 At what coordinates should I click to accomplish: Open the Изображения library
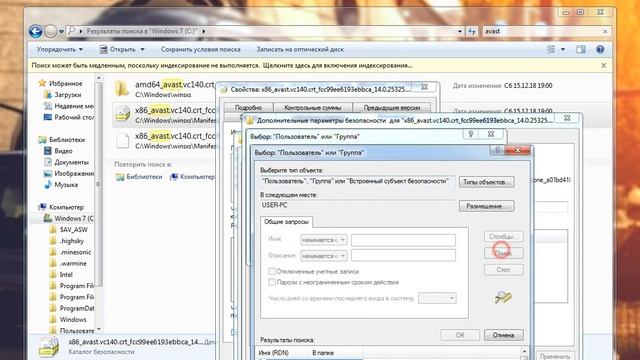pyautogui.click(x=68, y=173)
